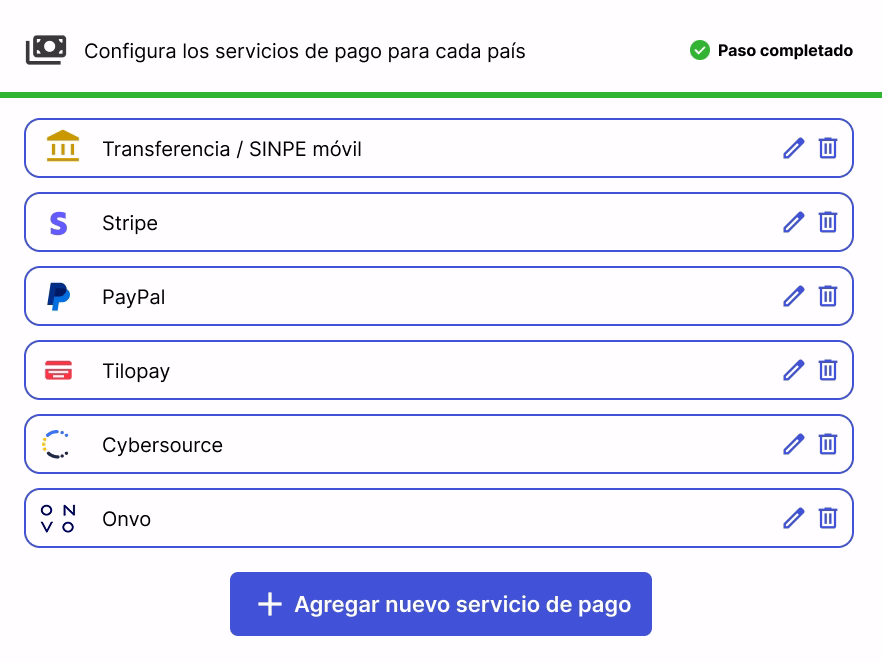The width and height of the screenshot is (882, 662).
Task: Open the edit pencil for Tilopay
Action: pos(793,370)
